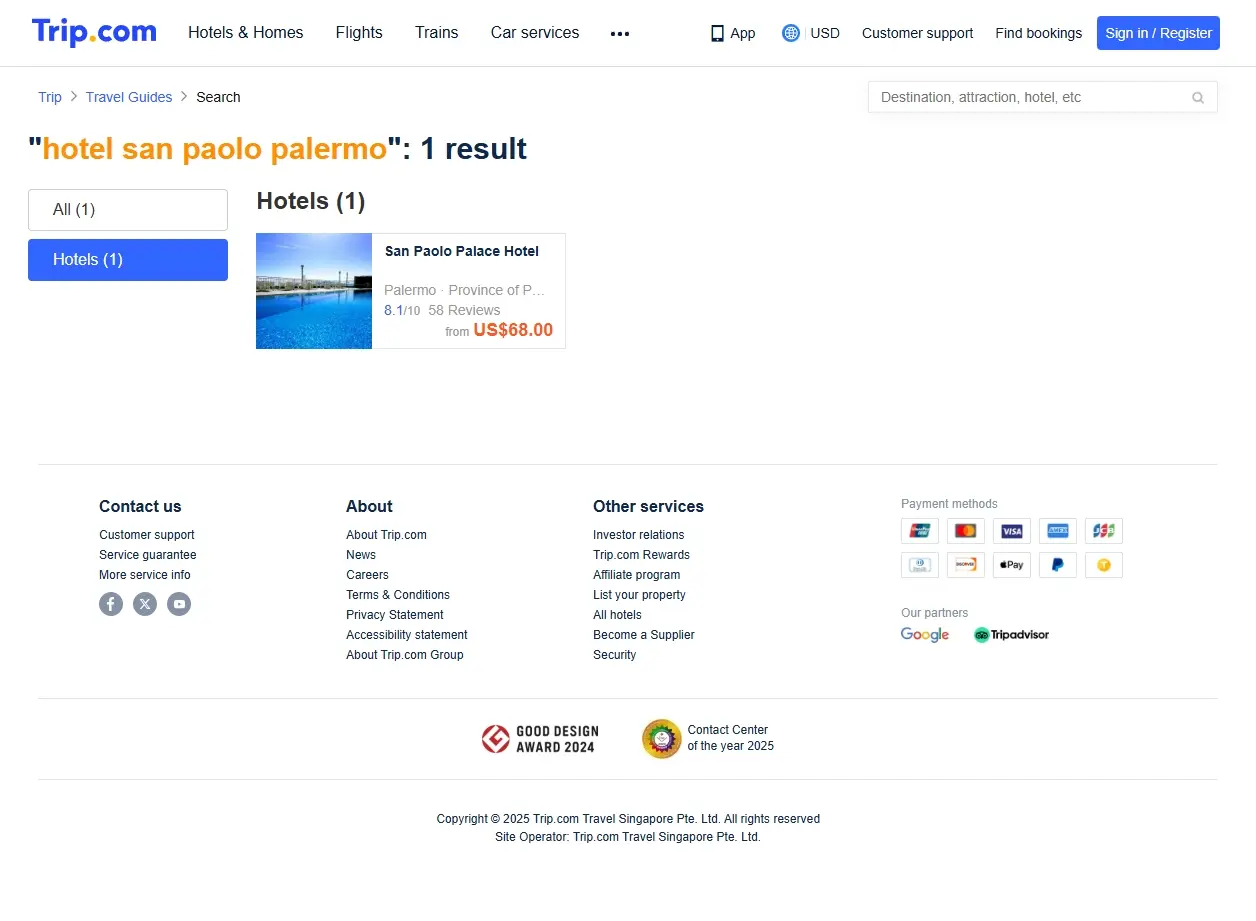Open Service guarantee footer link
1256x921 pixels.
pyautogui.click(x=148, y=555)
